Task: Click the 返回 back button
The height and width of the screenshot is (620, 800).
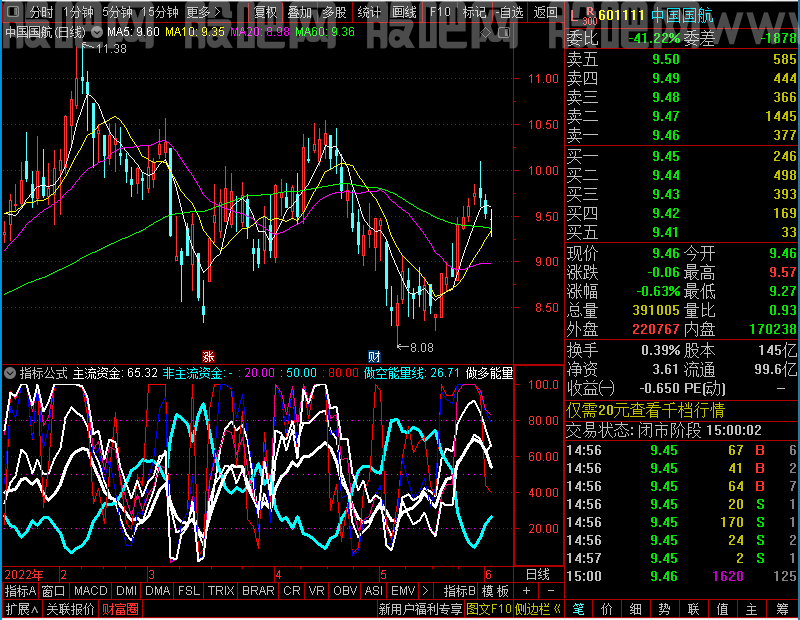Action: point(545,12)
